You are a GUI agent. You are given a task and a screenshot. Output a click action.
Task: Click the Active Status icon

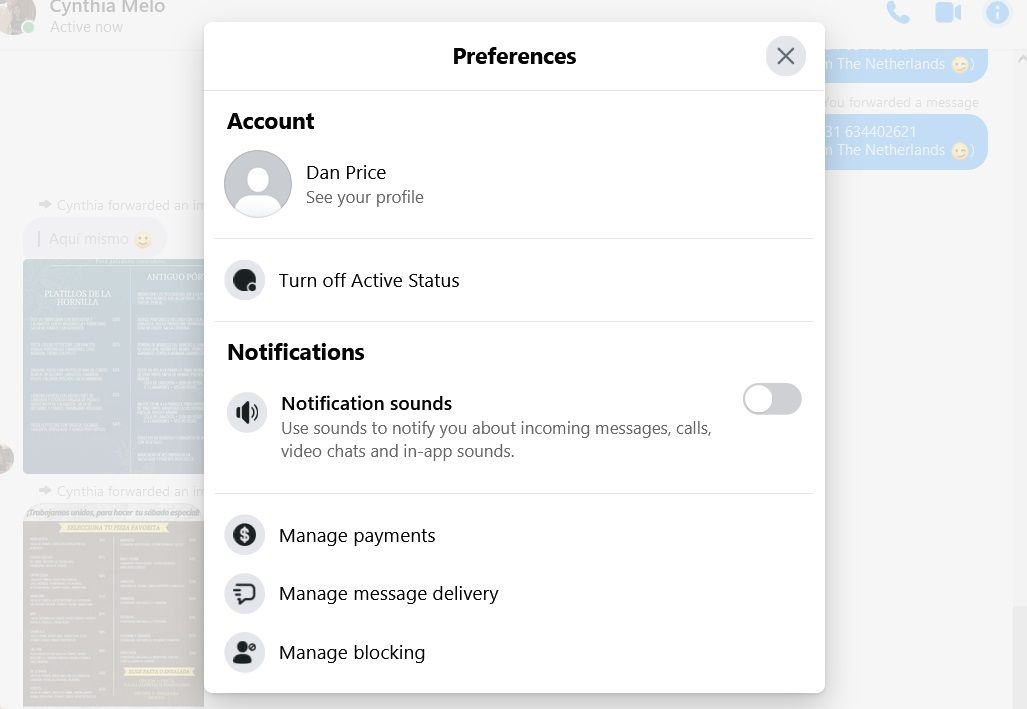point(245,281)
